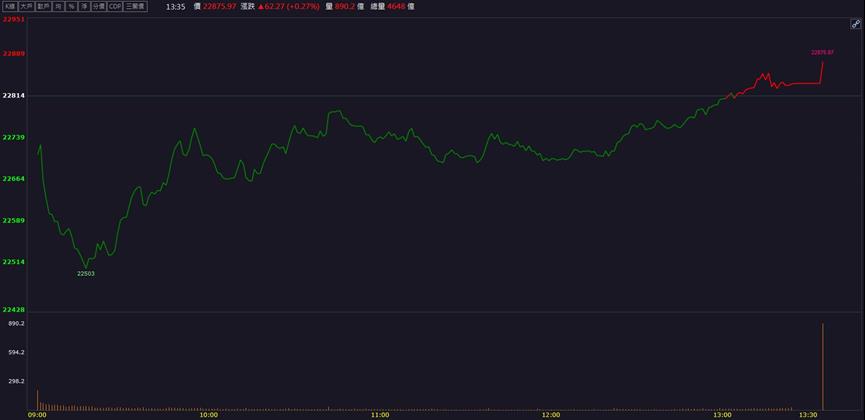Screen dimensions: 865x420
Task: Click the 22875.97 label above the red line
Action: coord(822,52)
